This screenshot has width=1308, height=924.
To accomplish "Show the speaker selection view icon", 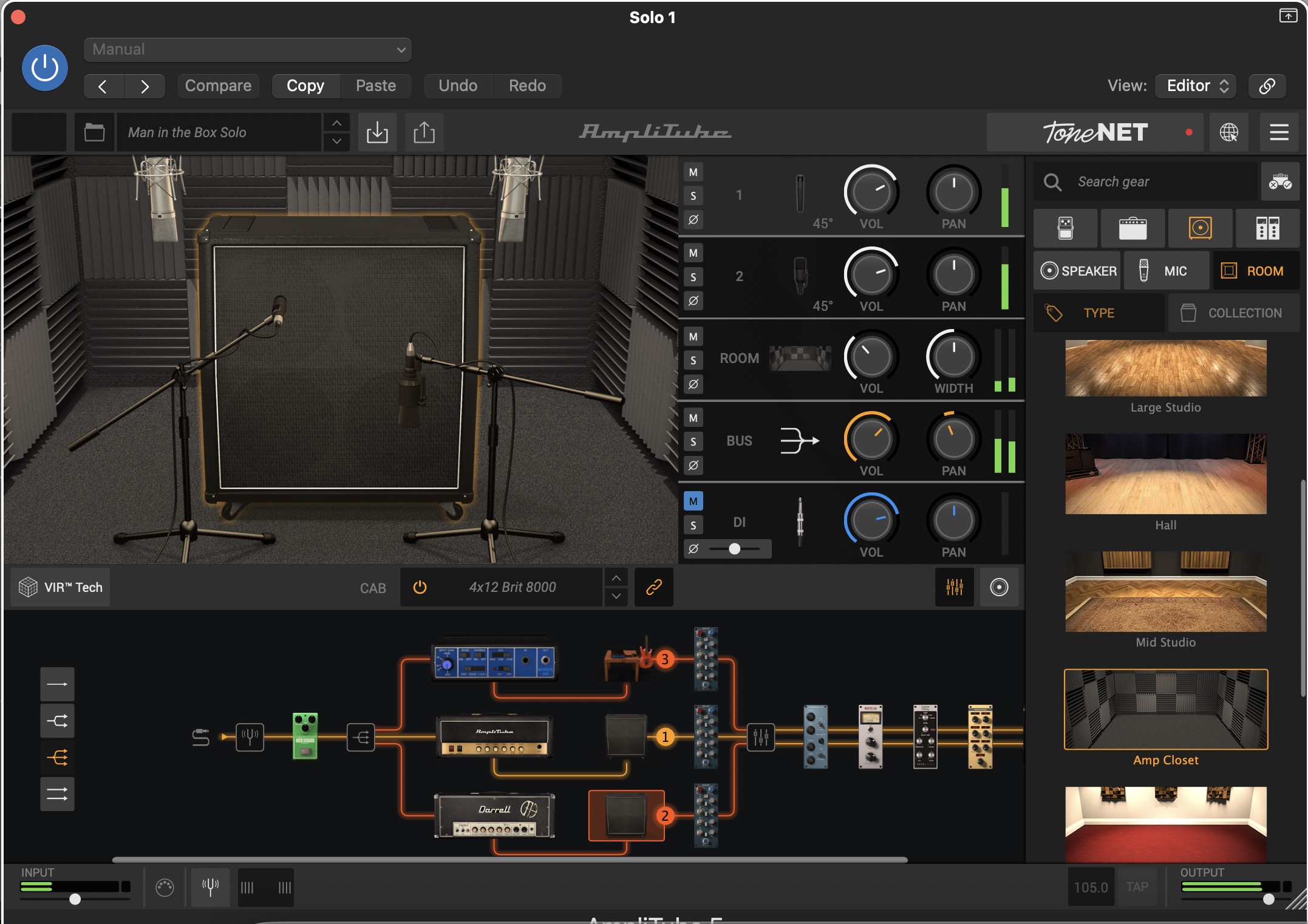I will pos(999,587).
